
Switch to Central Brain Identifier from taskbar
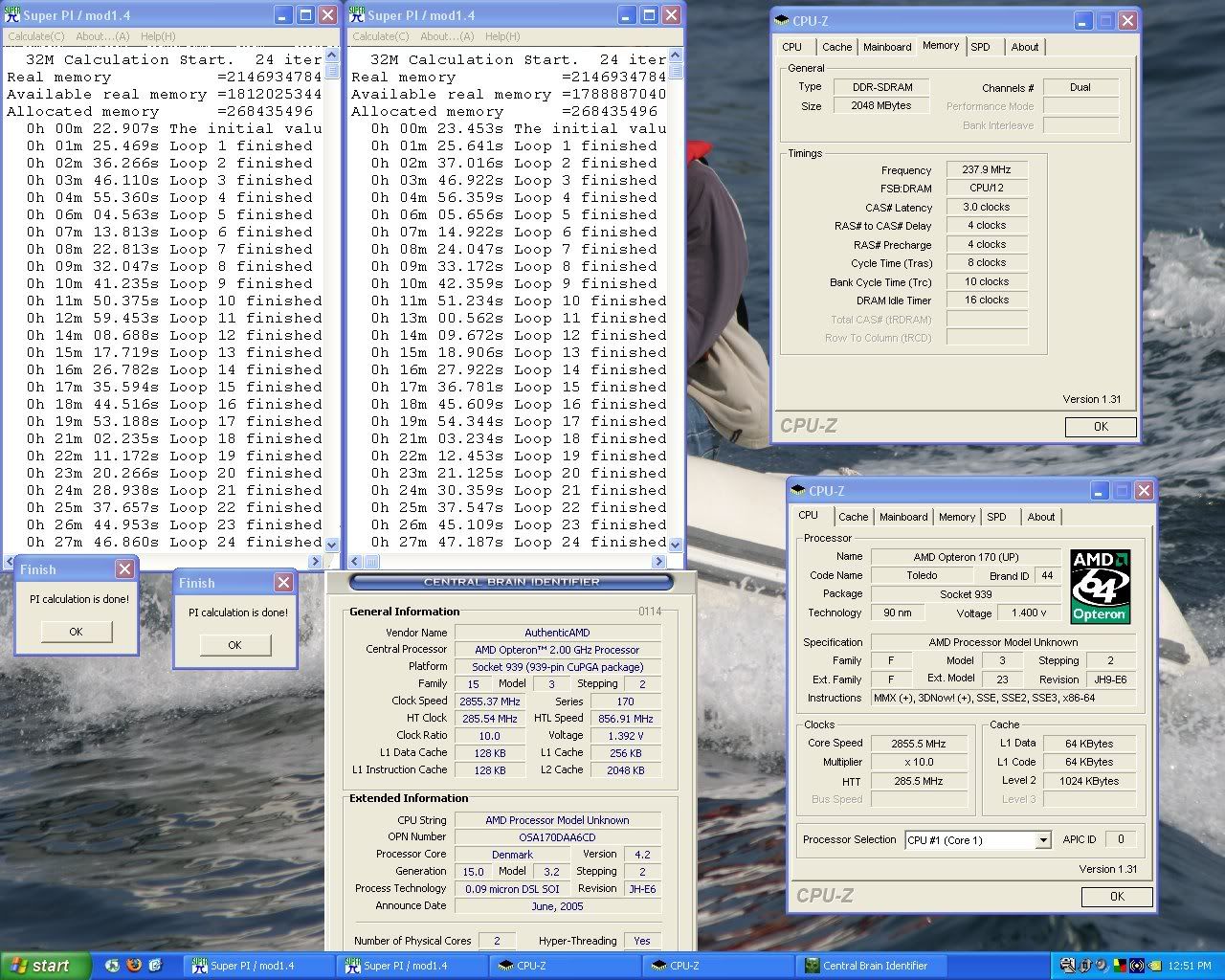tap(872, 966)
